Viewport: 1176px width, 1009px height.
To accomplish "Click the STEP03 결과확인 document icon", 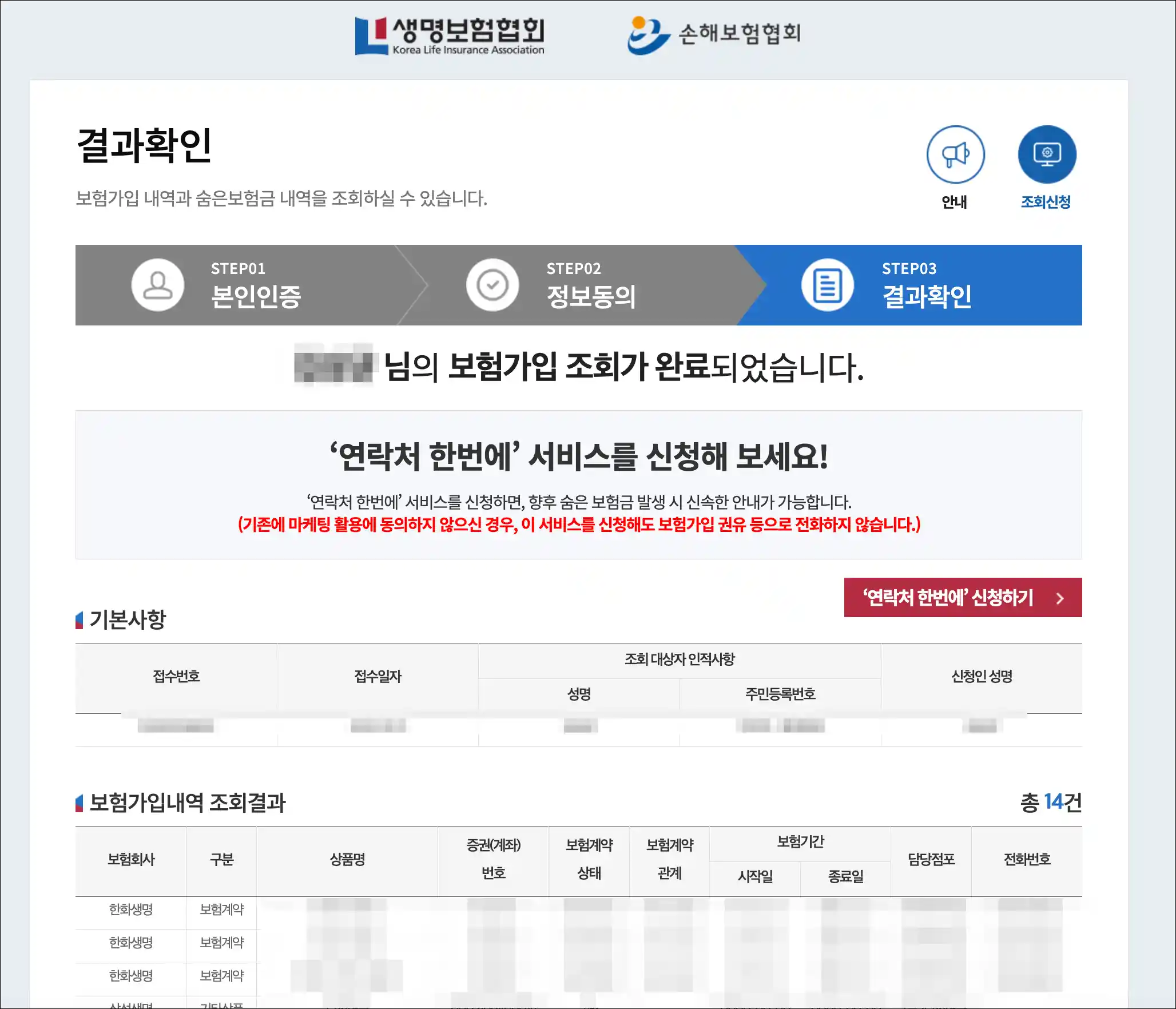I will (827, 285).
